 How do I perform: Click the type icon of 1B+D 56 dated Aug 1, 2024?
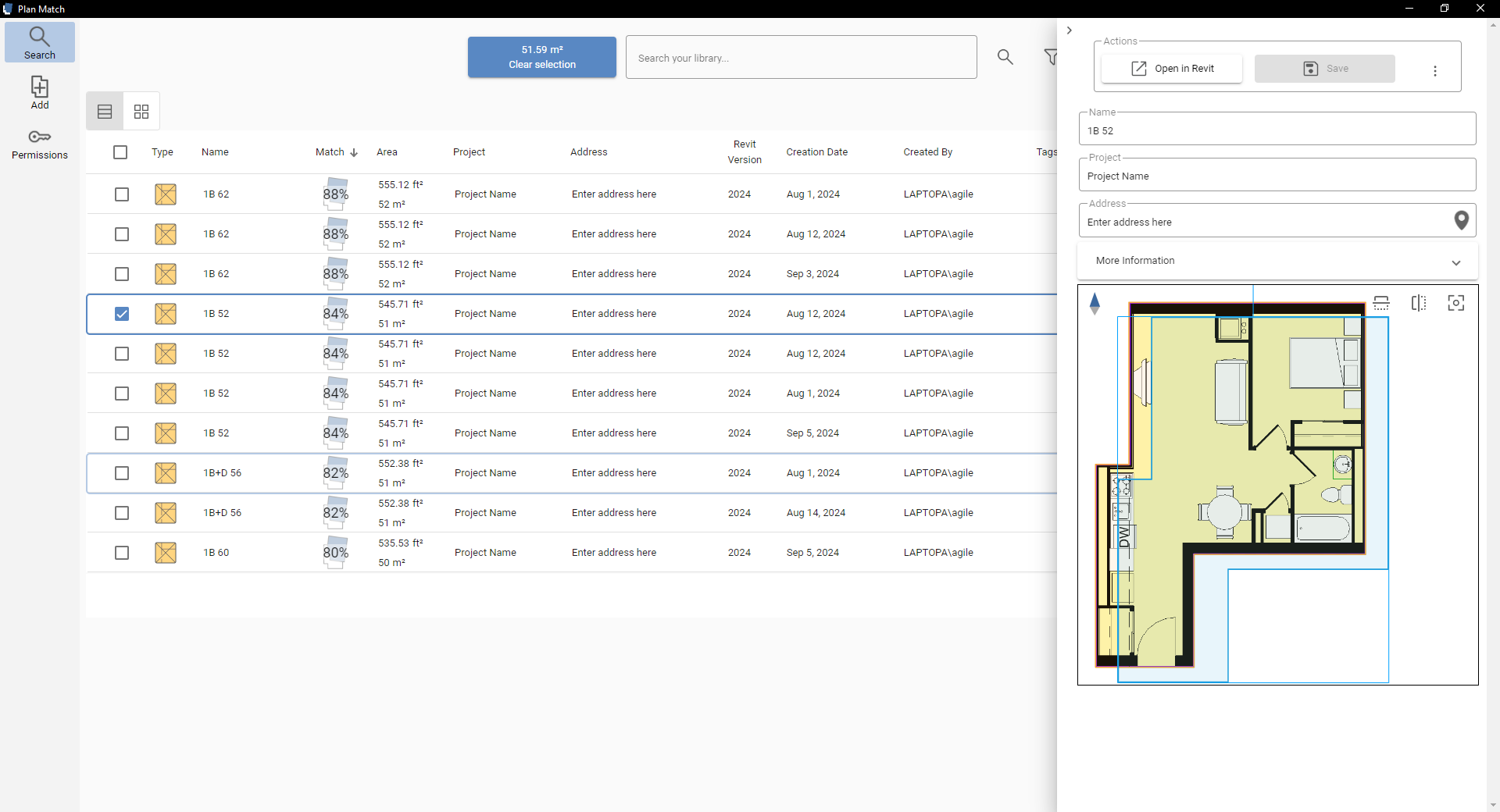(166, 473)
